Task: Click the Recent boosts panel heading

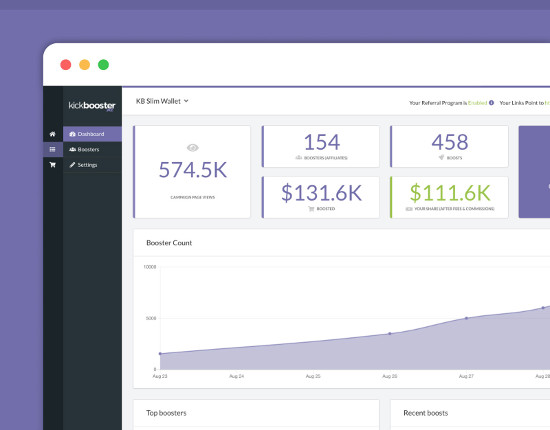Action: 426,413
